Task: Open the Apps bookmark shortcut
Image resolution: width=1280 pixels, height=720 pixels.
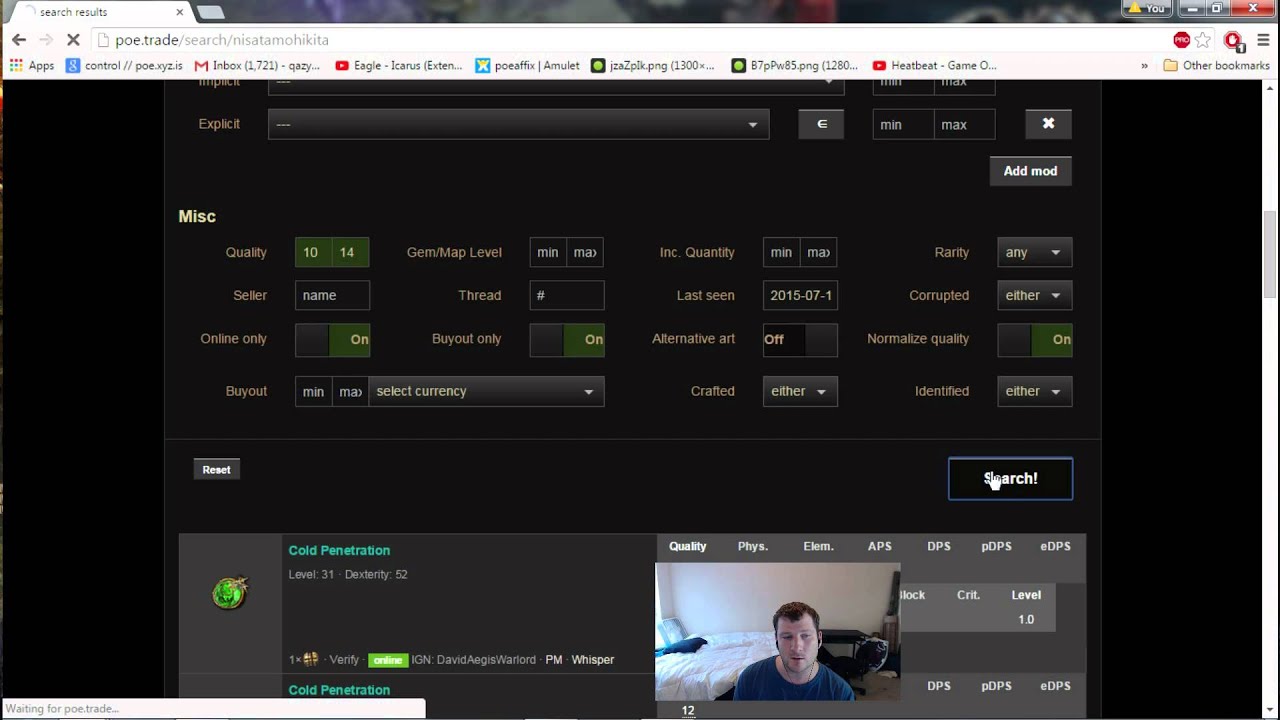Action: click(32, 65)
